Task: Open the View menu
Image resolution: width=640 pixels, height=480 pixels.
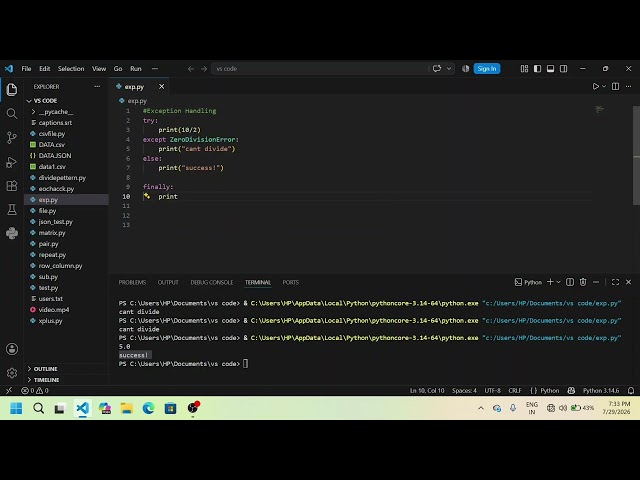Action: (99, 69)
